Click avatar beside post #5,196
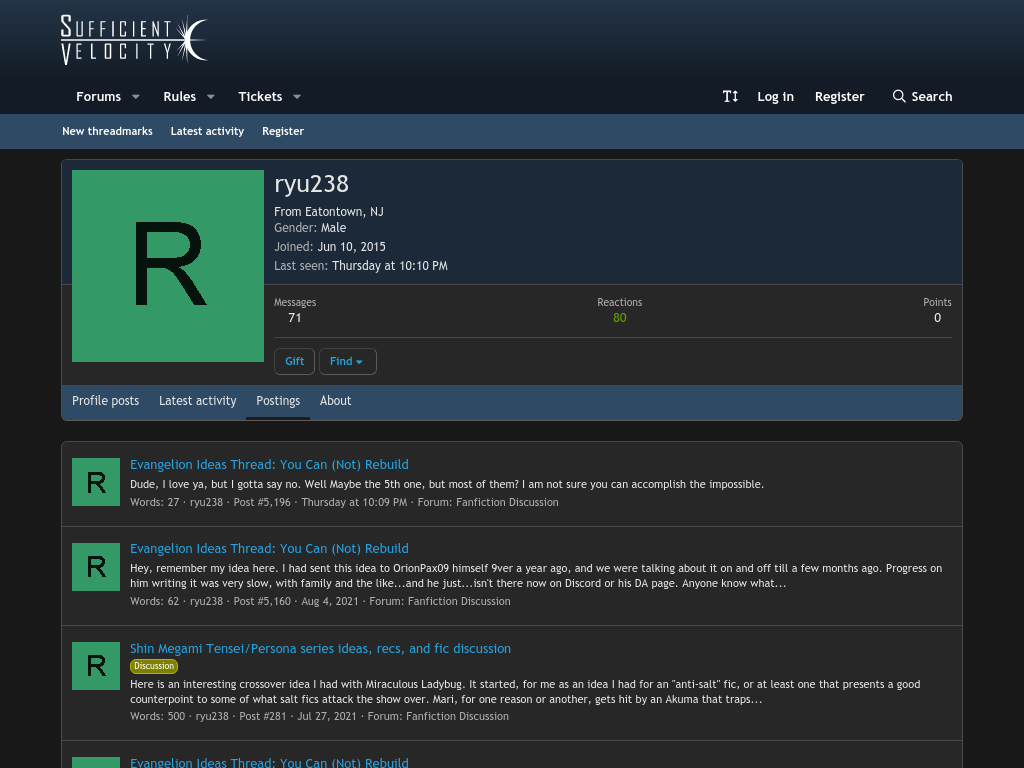Image resolution: width=1024 pixels, height=768 pixels. 96,482
